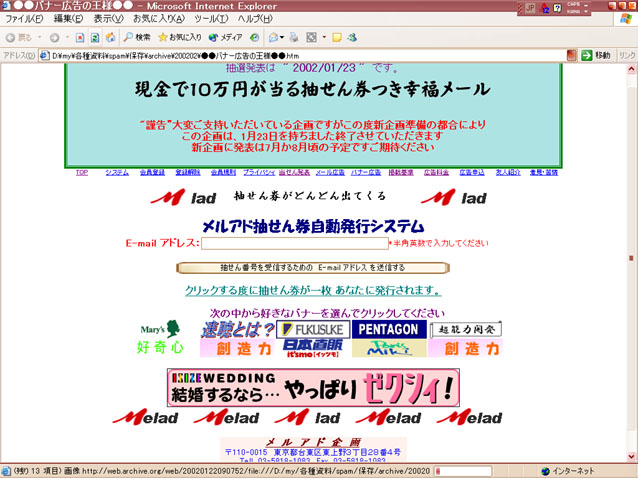Open the ファイル menu
This screenshot has height=478, width=638.
tap(24, 19)
